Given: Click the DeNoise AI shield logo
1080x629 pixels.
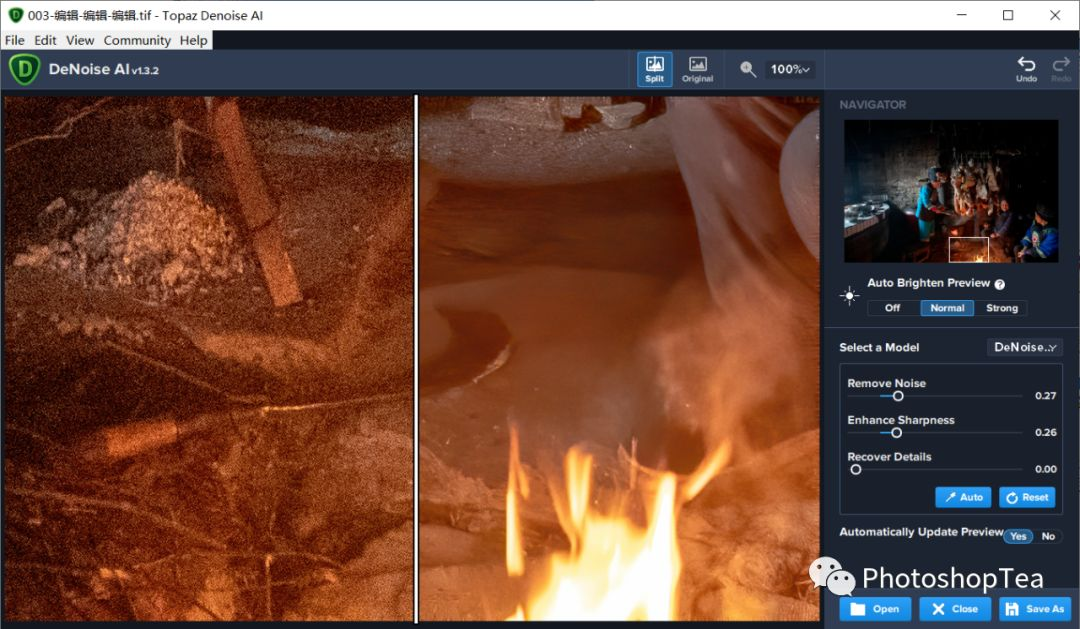Looking at the screenshot, I should [x=24, y=70].
